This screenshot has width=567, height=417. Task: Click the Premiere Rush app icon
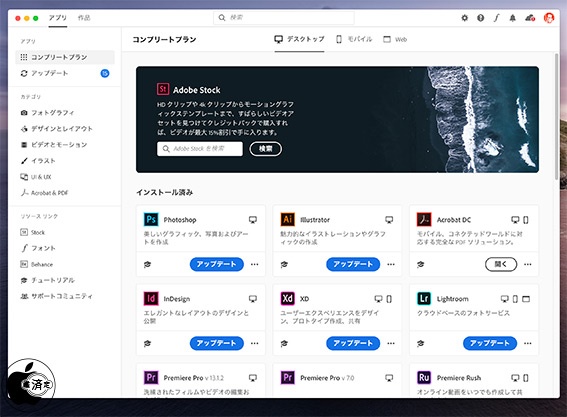click(424, 378)
